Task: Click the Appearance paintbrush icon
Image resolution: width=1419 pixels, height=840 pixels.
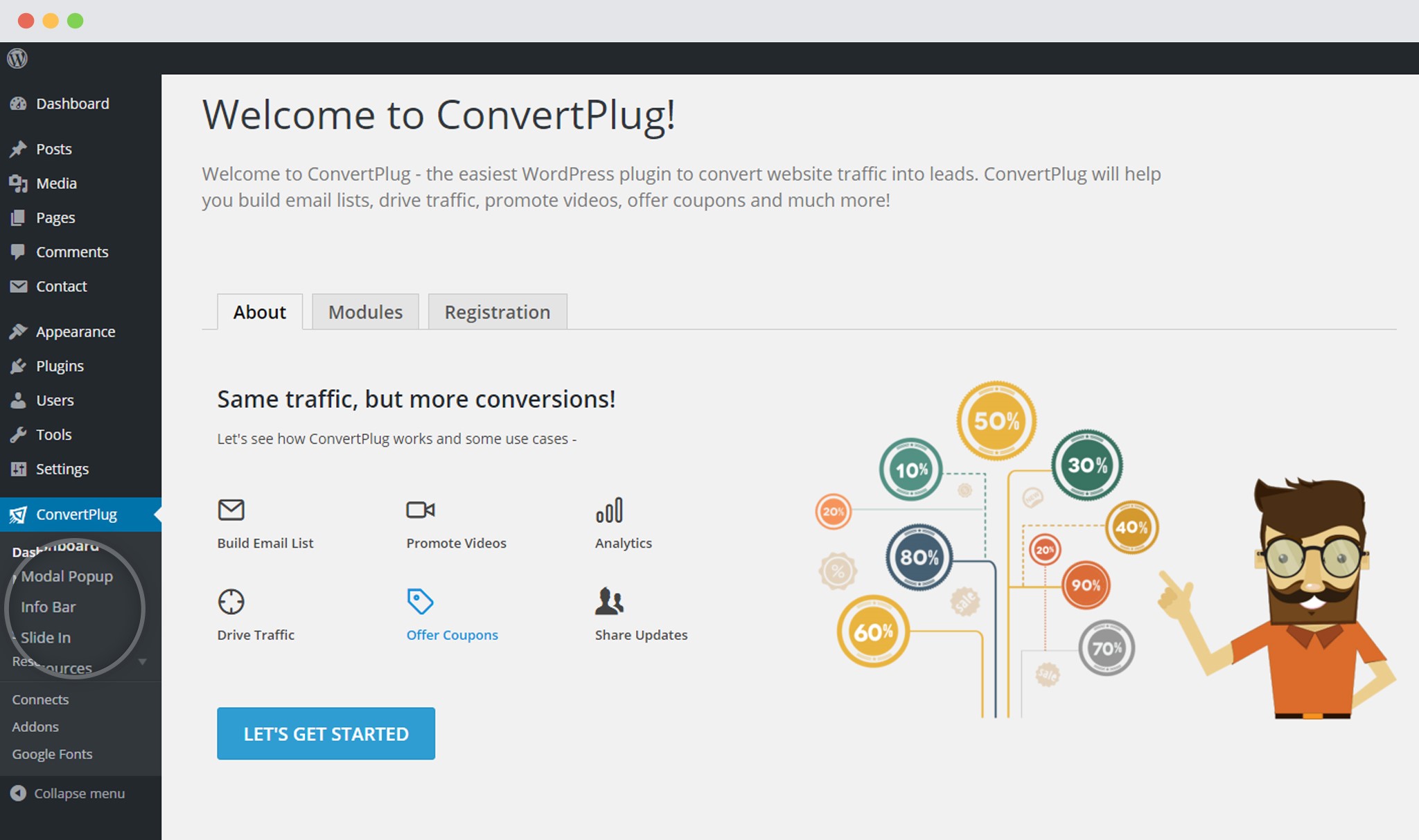Action: tap(18, 332)
